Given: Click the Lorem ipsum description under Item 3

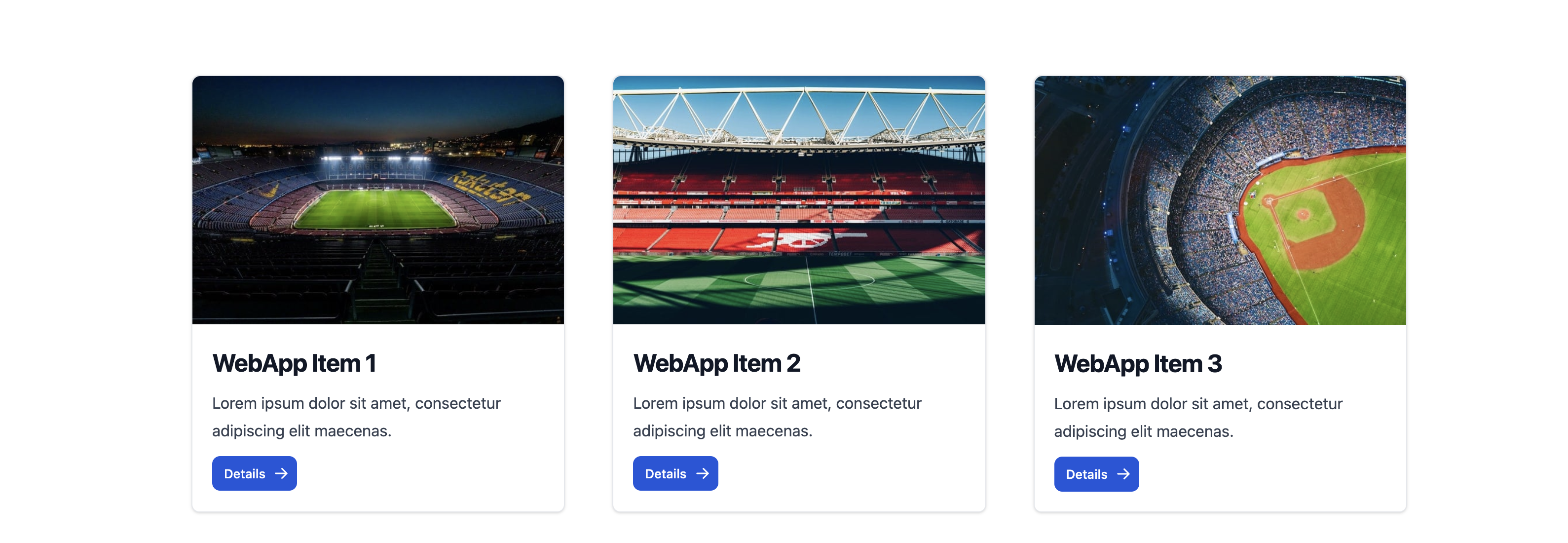Looking at the screenshot, I should coord(1198,418).
